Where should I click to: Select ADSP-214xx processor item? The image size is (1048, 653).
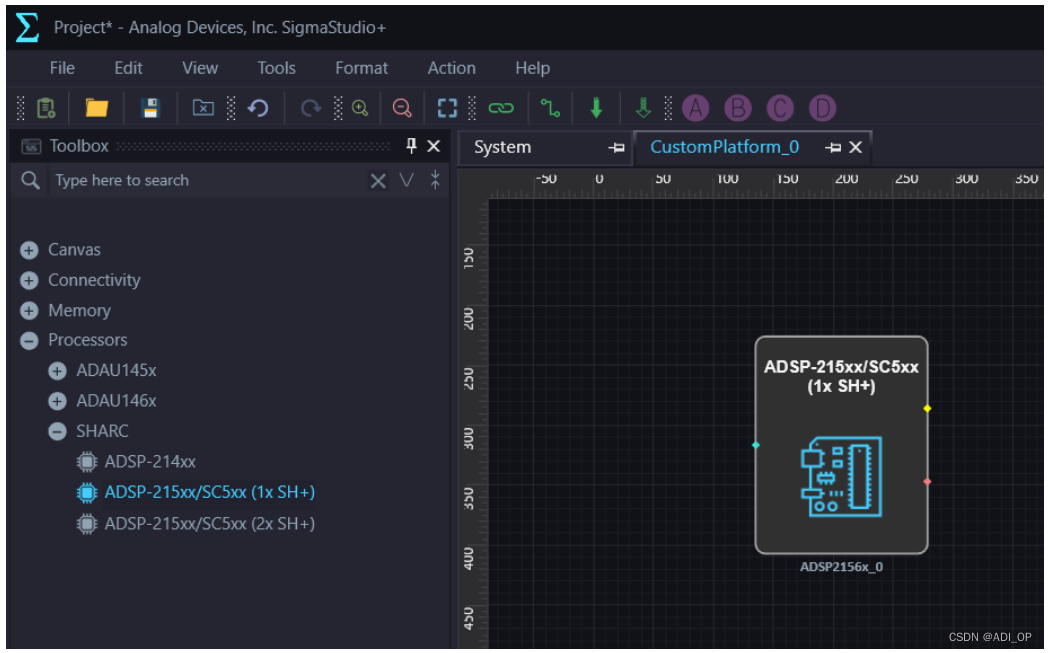[x=150, y=462]
